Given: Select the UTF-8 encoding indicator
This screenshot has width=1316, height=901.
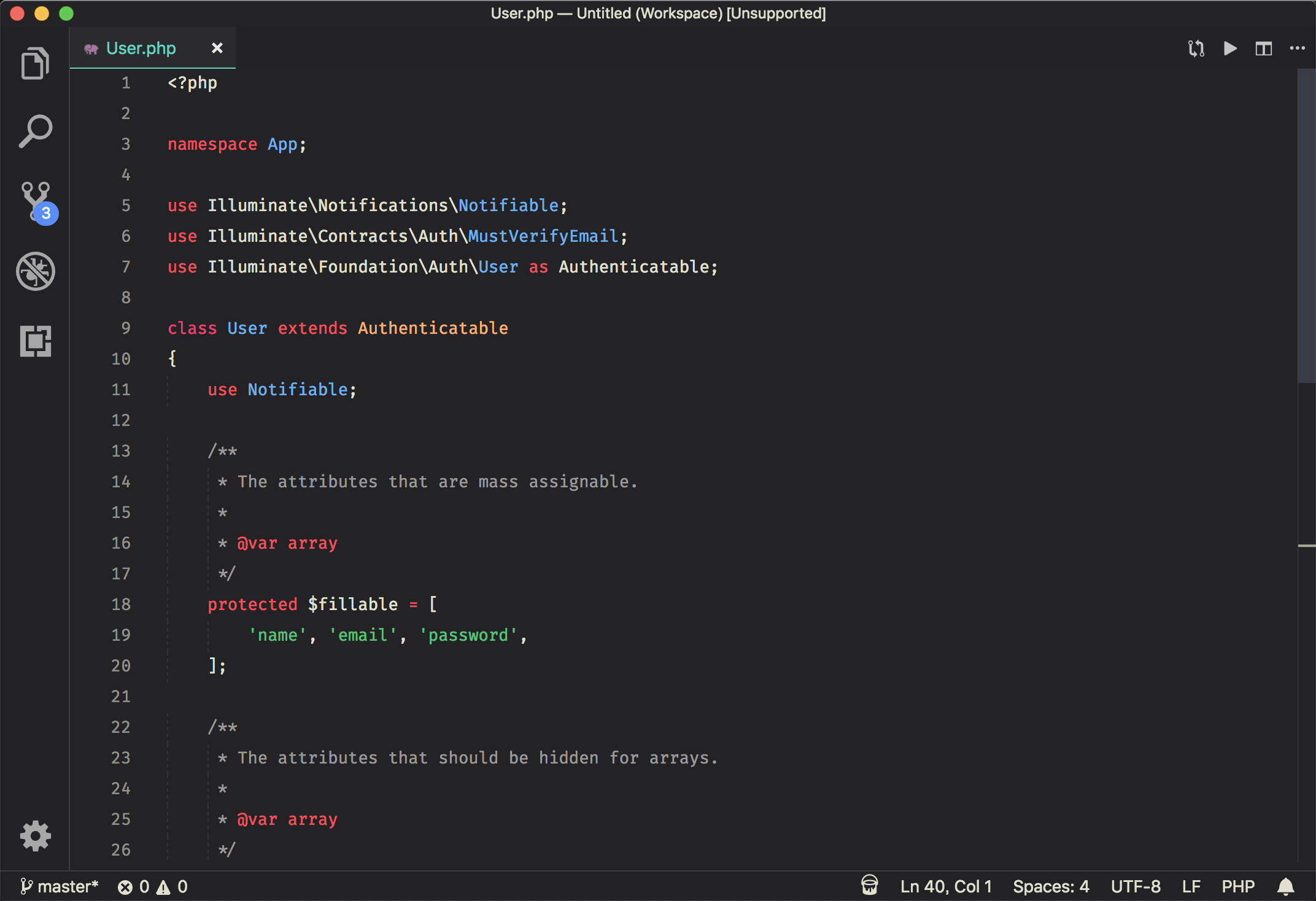Looking at the screenshot, I should click(1135, 887).
